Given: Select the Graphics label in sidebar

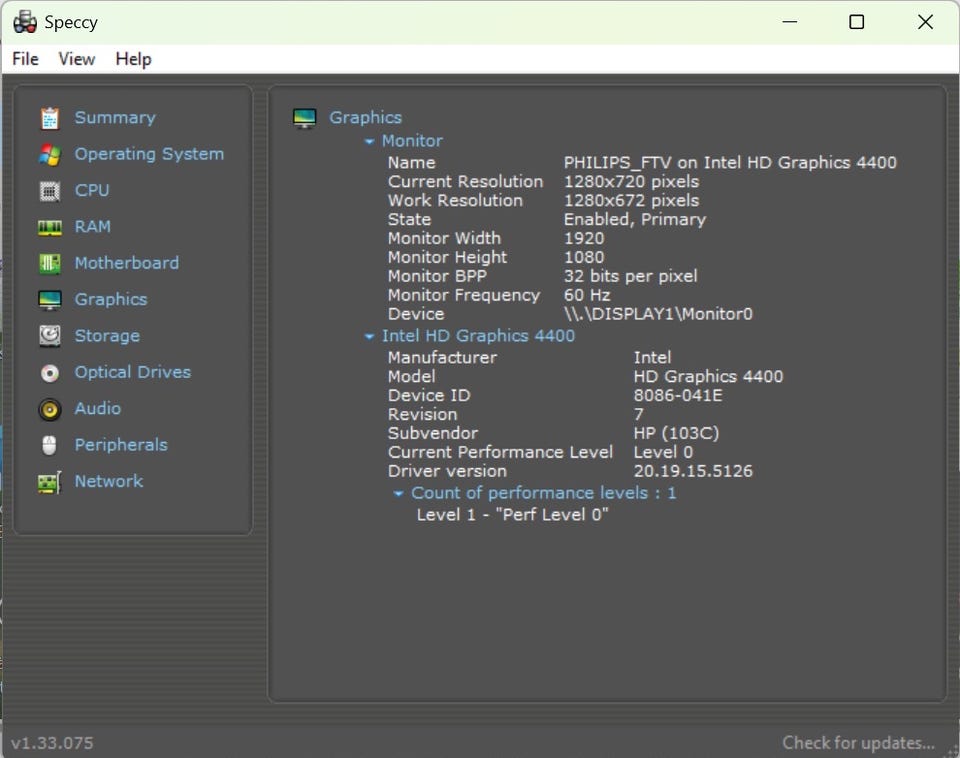Looking at the screenshot, I should [110, 299].
